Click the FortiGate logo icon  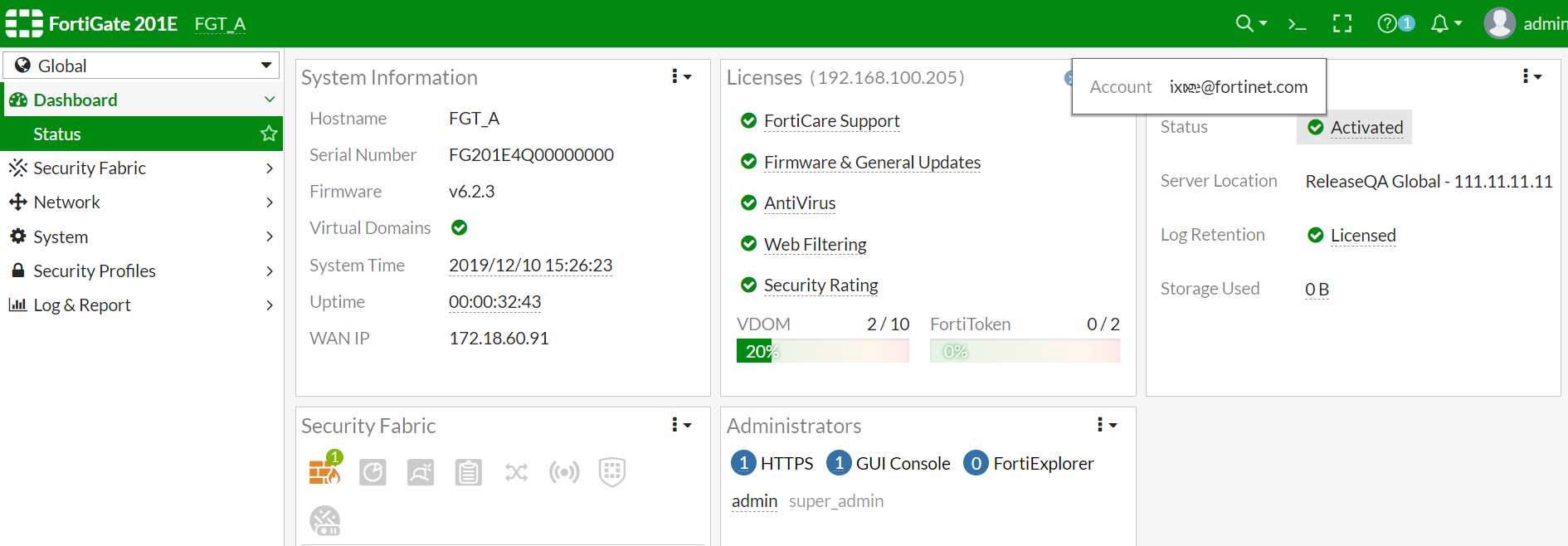[24, 23]
